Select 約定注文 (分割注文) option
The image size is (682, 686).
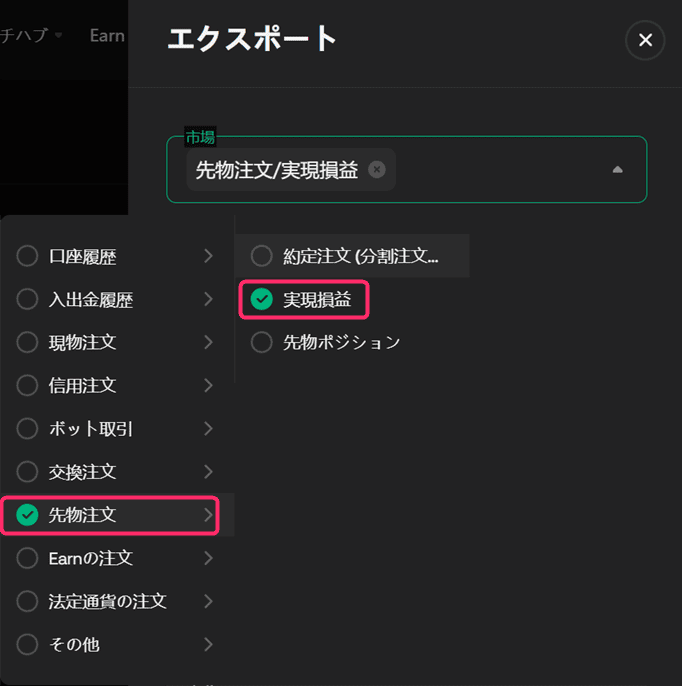point(360,256)
